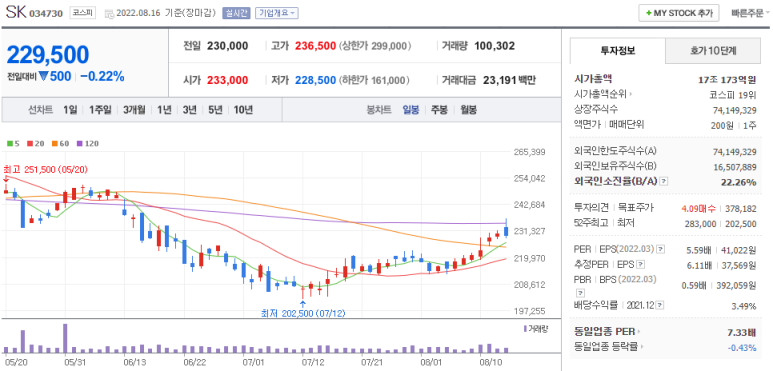
Task: Open the 동일업종 PER link
Action: 608,332
